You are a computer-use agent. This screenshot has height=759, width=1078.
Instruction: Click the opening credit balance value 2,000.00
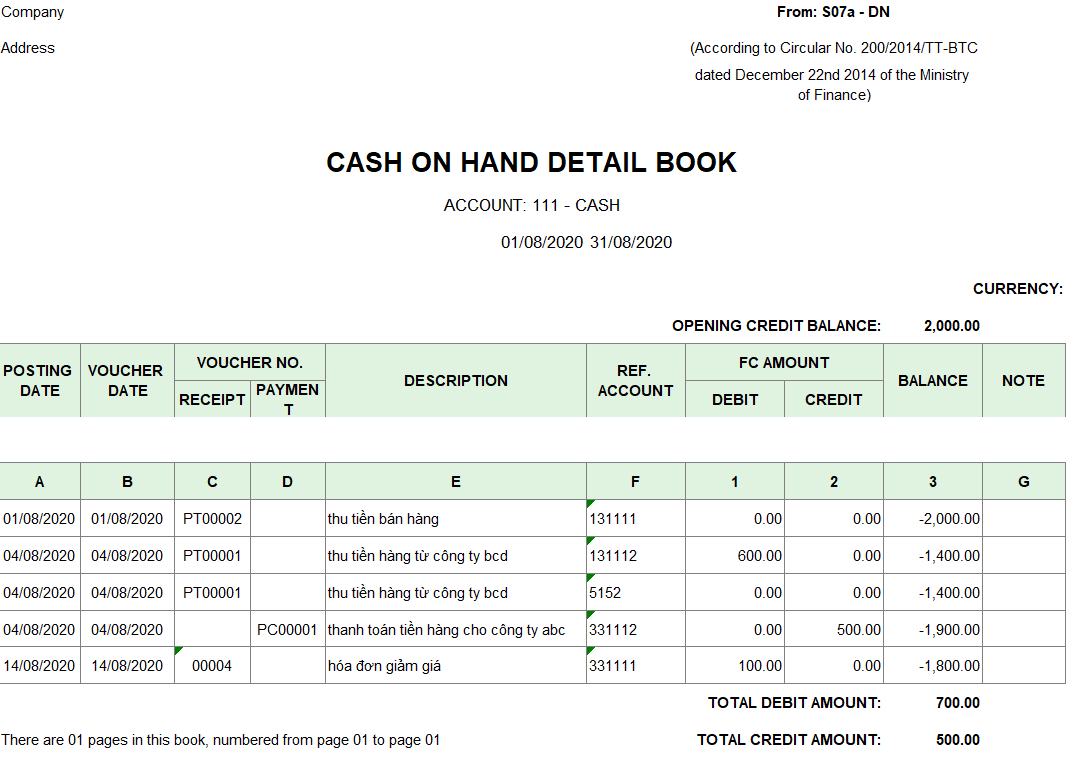click(x=951, y=326)
